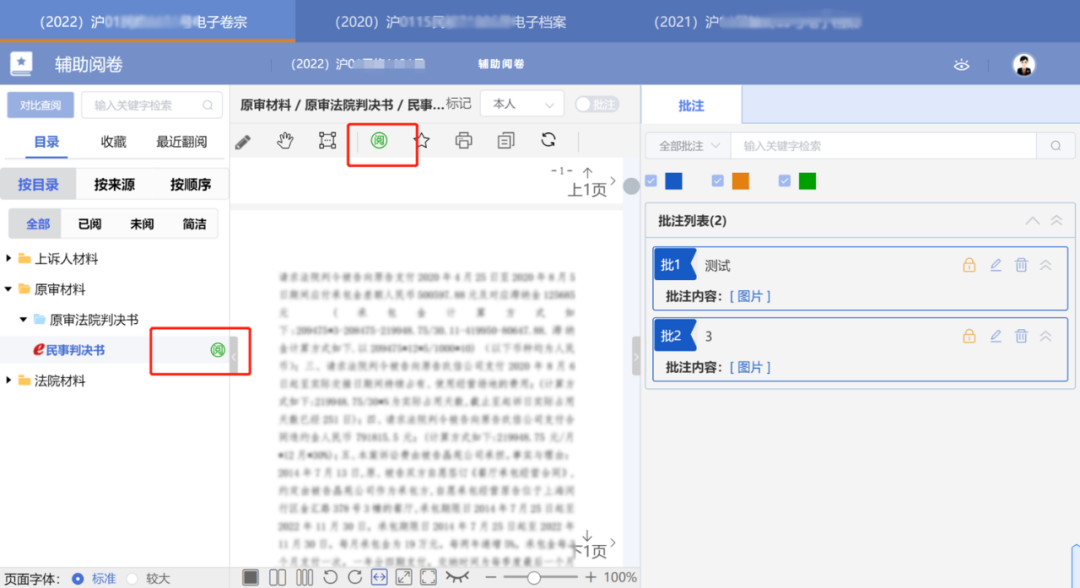Click the refresh icon in the toolbar
Image resolution: width=1080 pixels, height=588 pixels.
point(548,141)
